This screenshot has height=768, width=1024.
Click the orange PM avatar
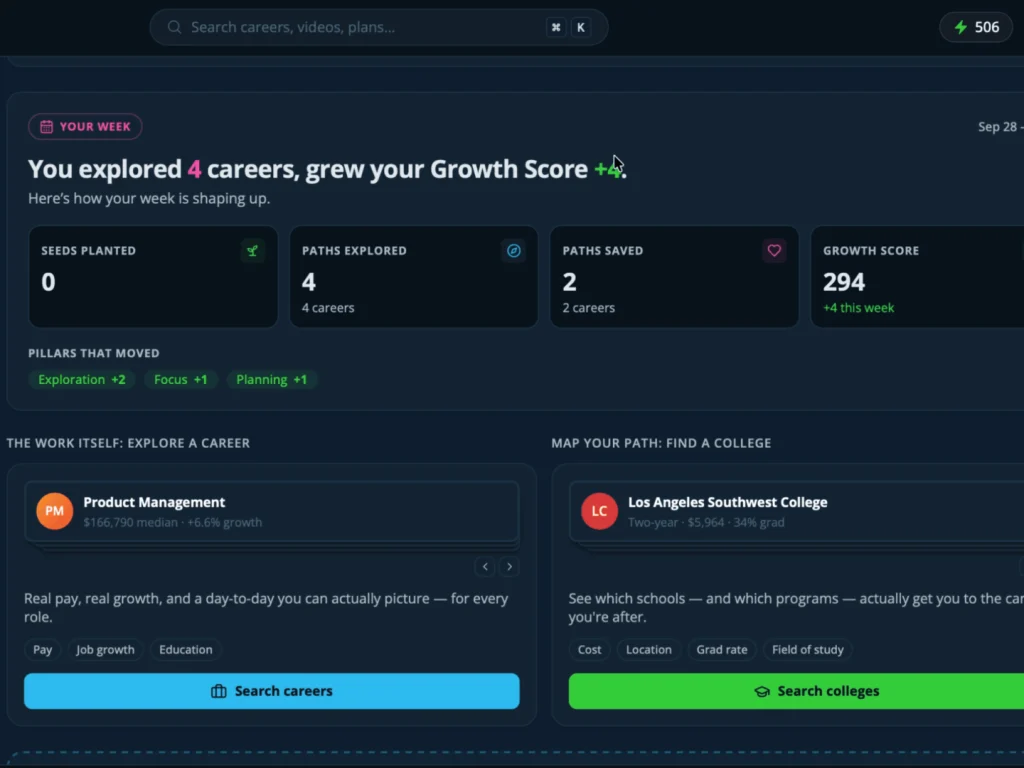(55, 511)
